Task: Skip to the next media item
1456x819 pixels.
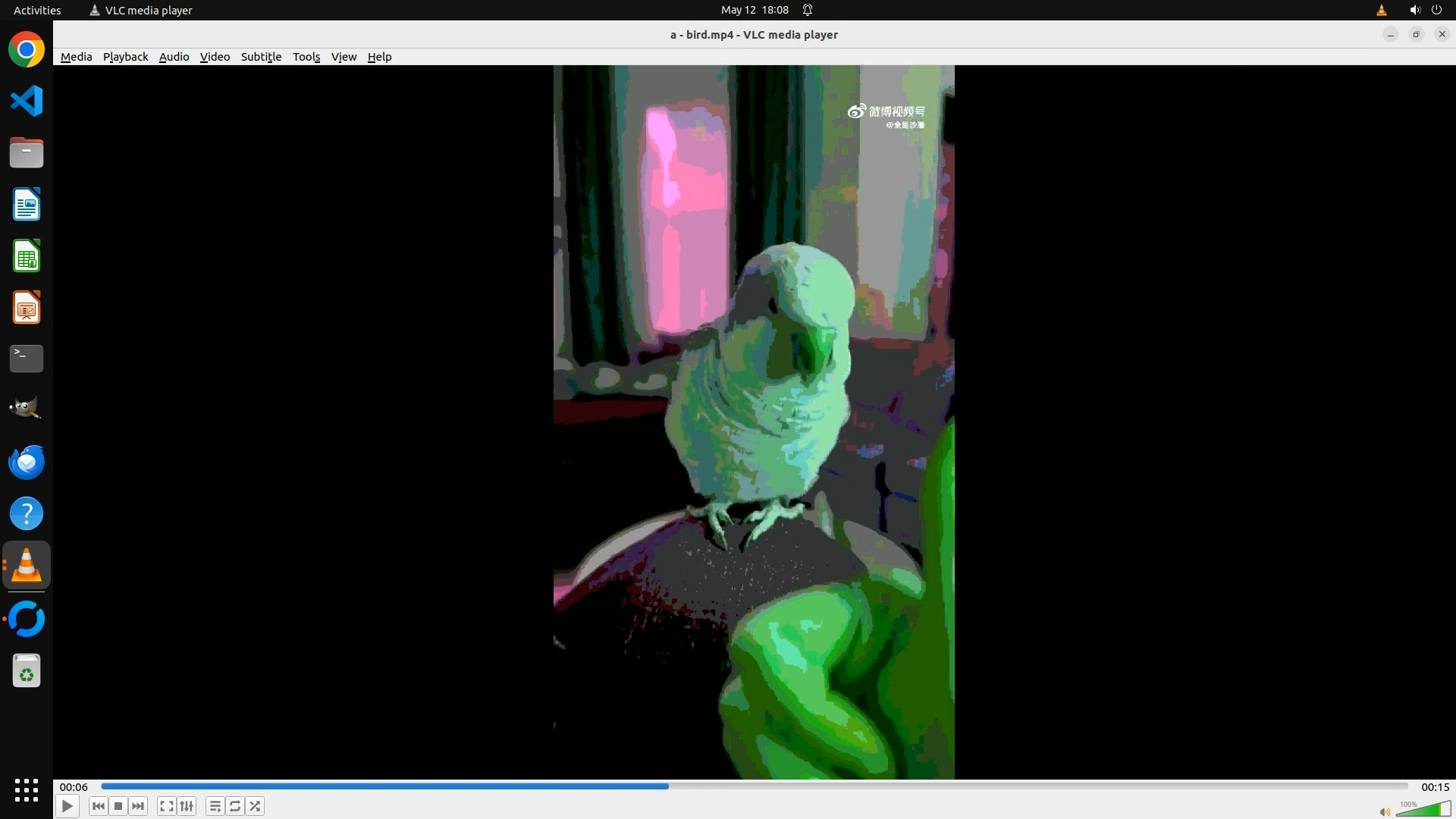Action: (x=138, y=806)
